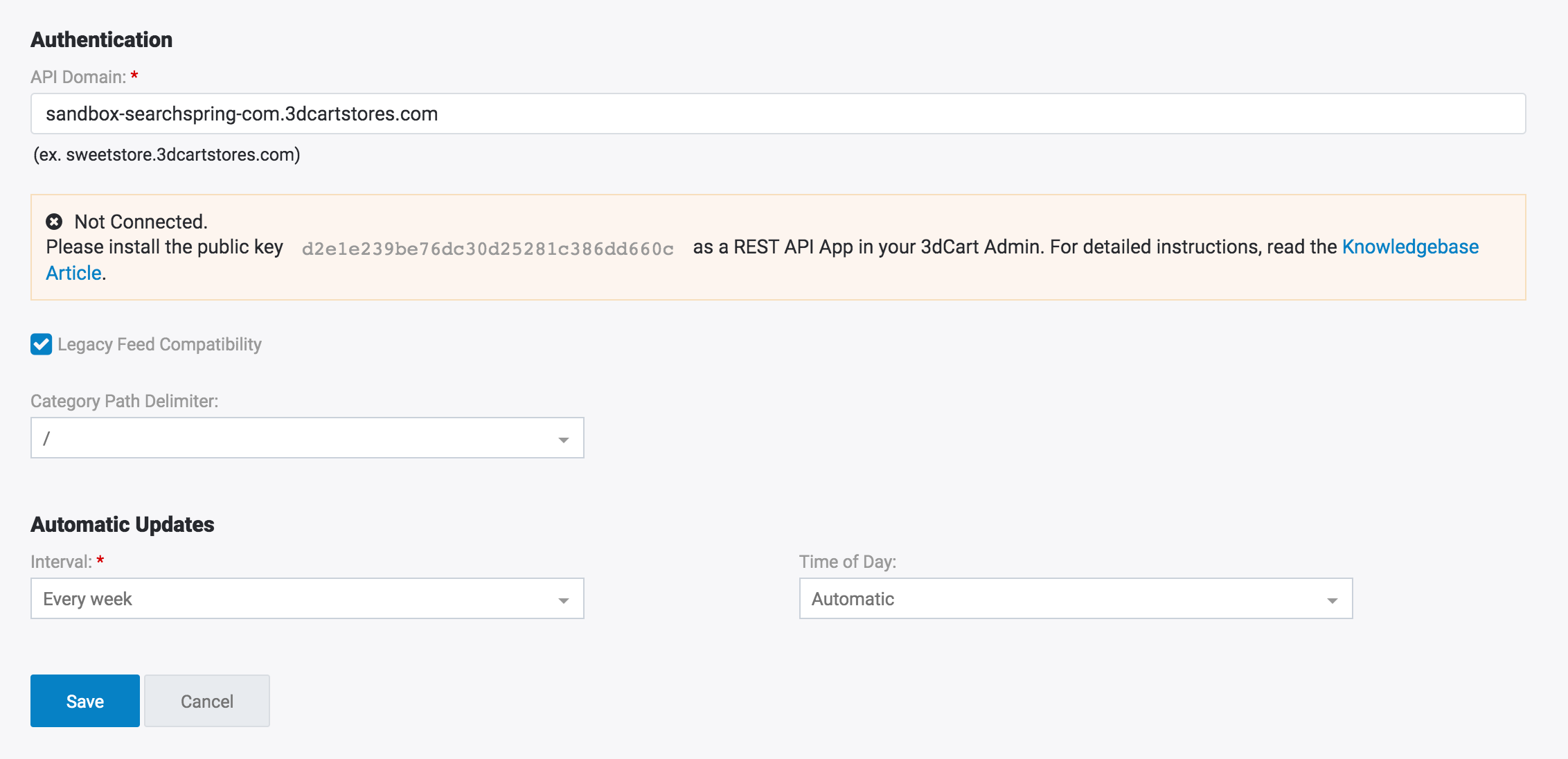Screen dimensions: 1568x759
Task: Click the API Domain field label
Action: (78, 77)
